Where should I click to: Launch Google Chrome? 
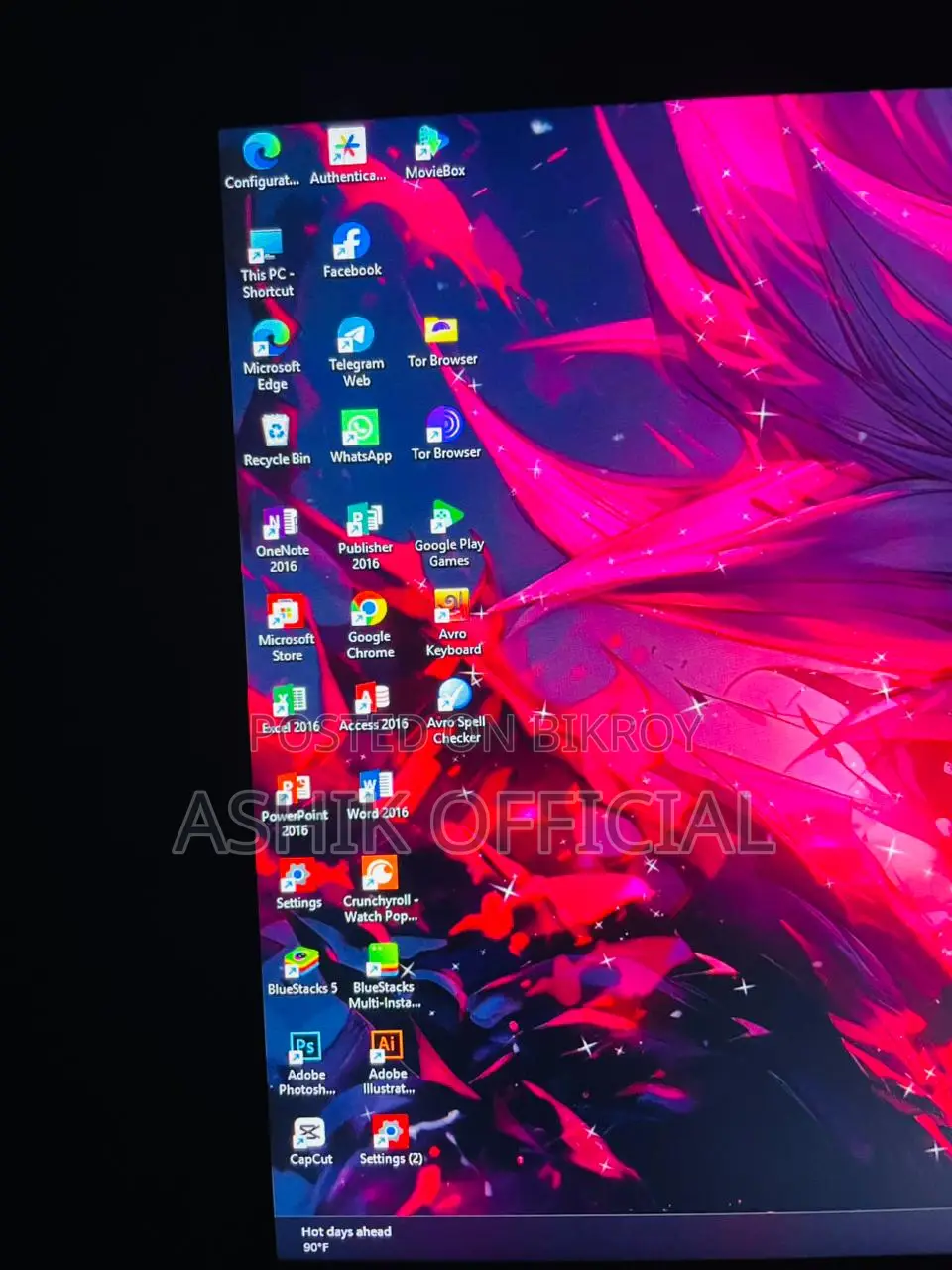pos(370,626)
